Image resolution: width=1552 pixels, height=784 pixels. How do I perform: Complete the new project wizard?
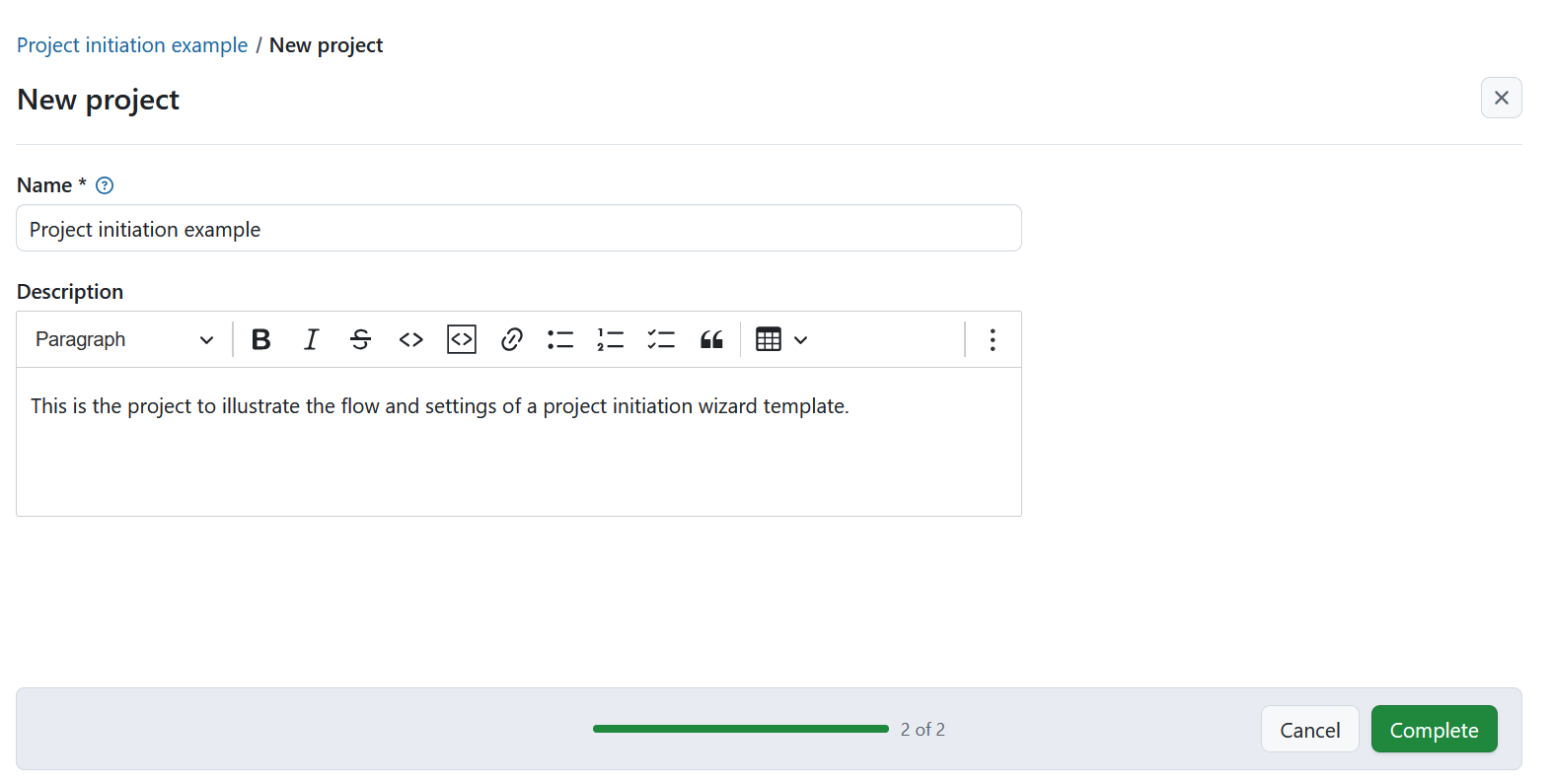[x=1434, y=729]
